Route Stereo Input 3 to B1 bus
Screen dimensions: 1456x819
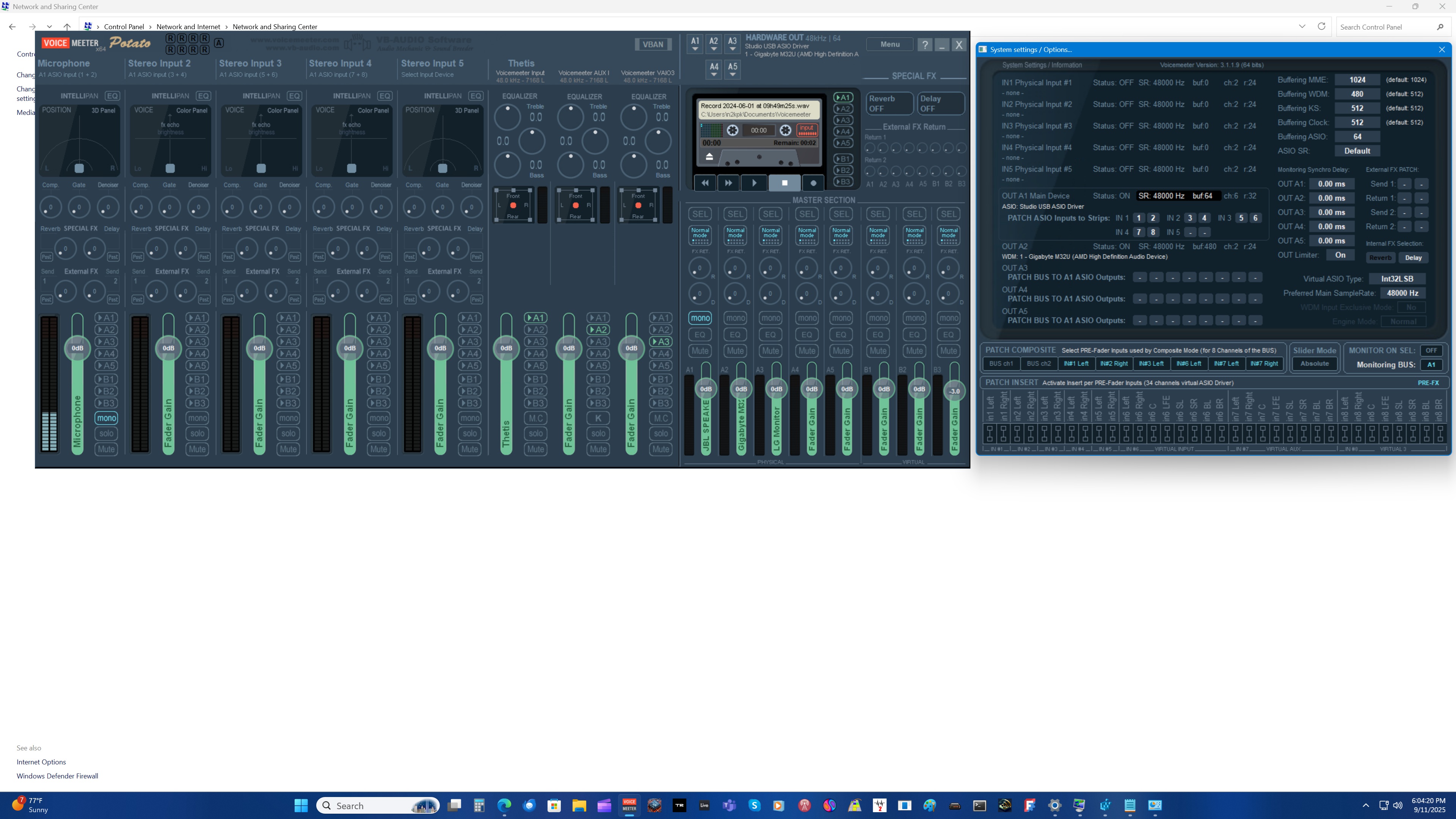click(288, 379)
